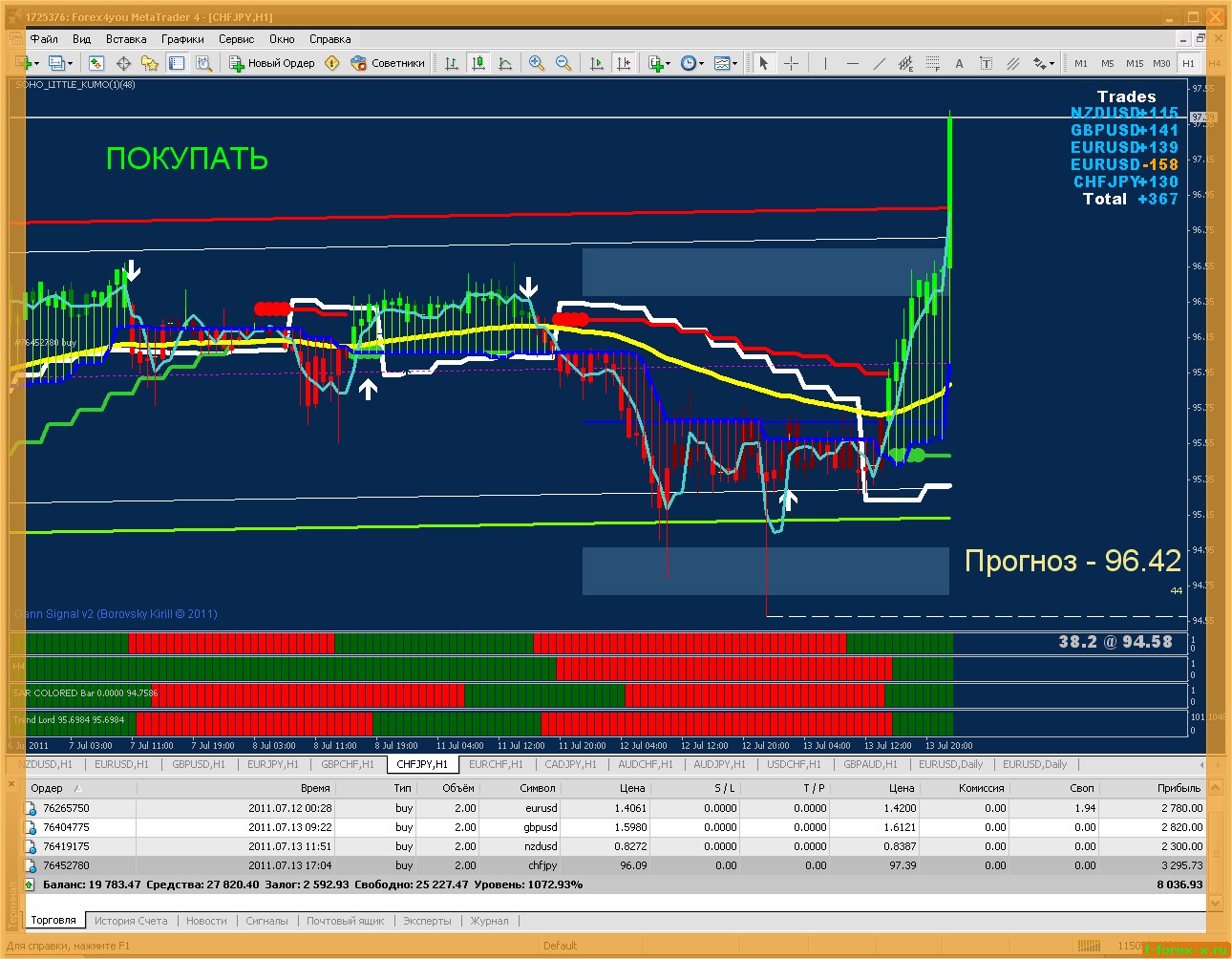This screenshot has height=959, width=1232.
Task: Open the Вид menu
Action: (81, 39)
